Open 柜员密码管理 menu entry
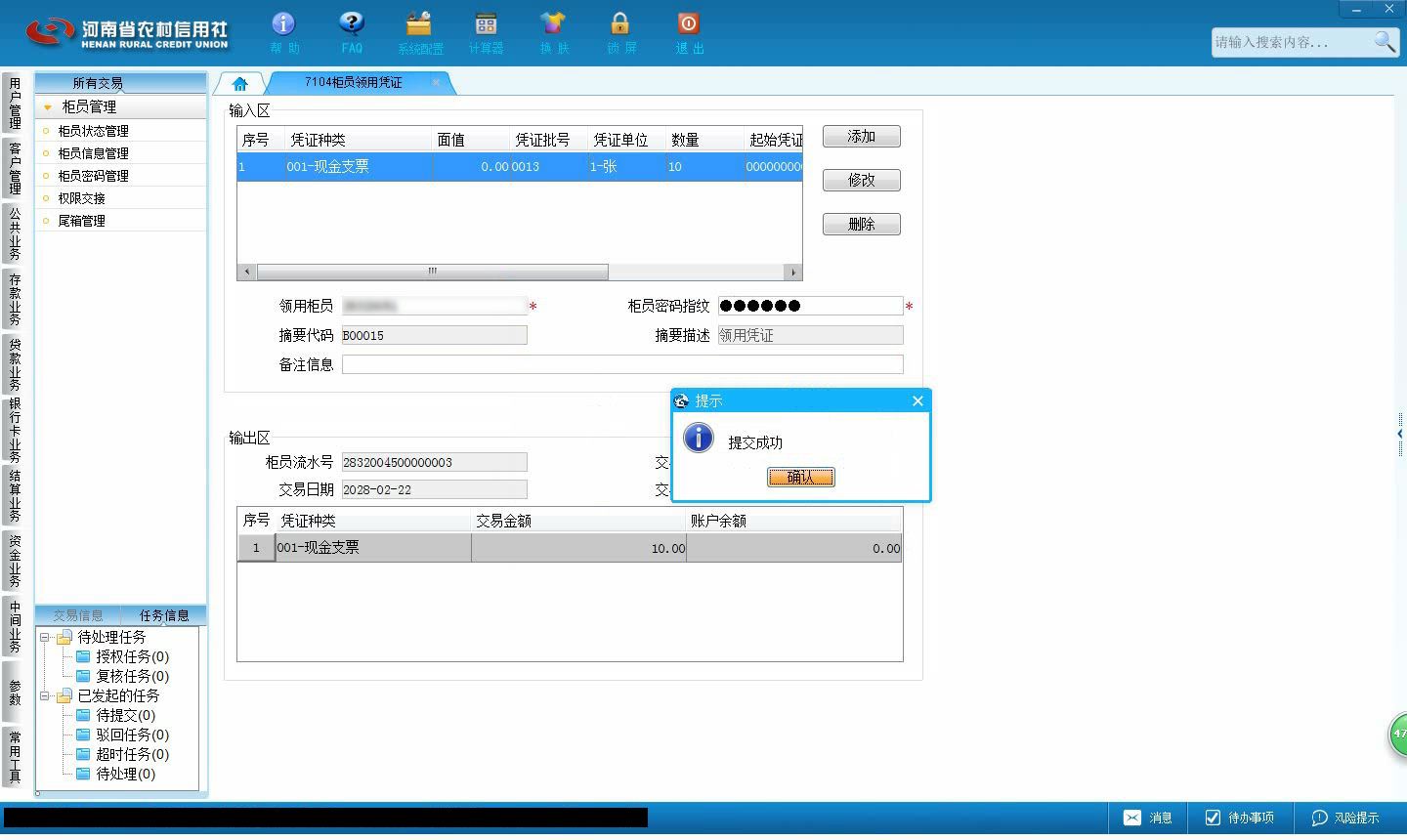Screen dimensions: 1407x840 click(93, 176)
